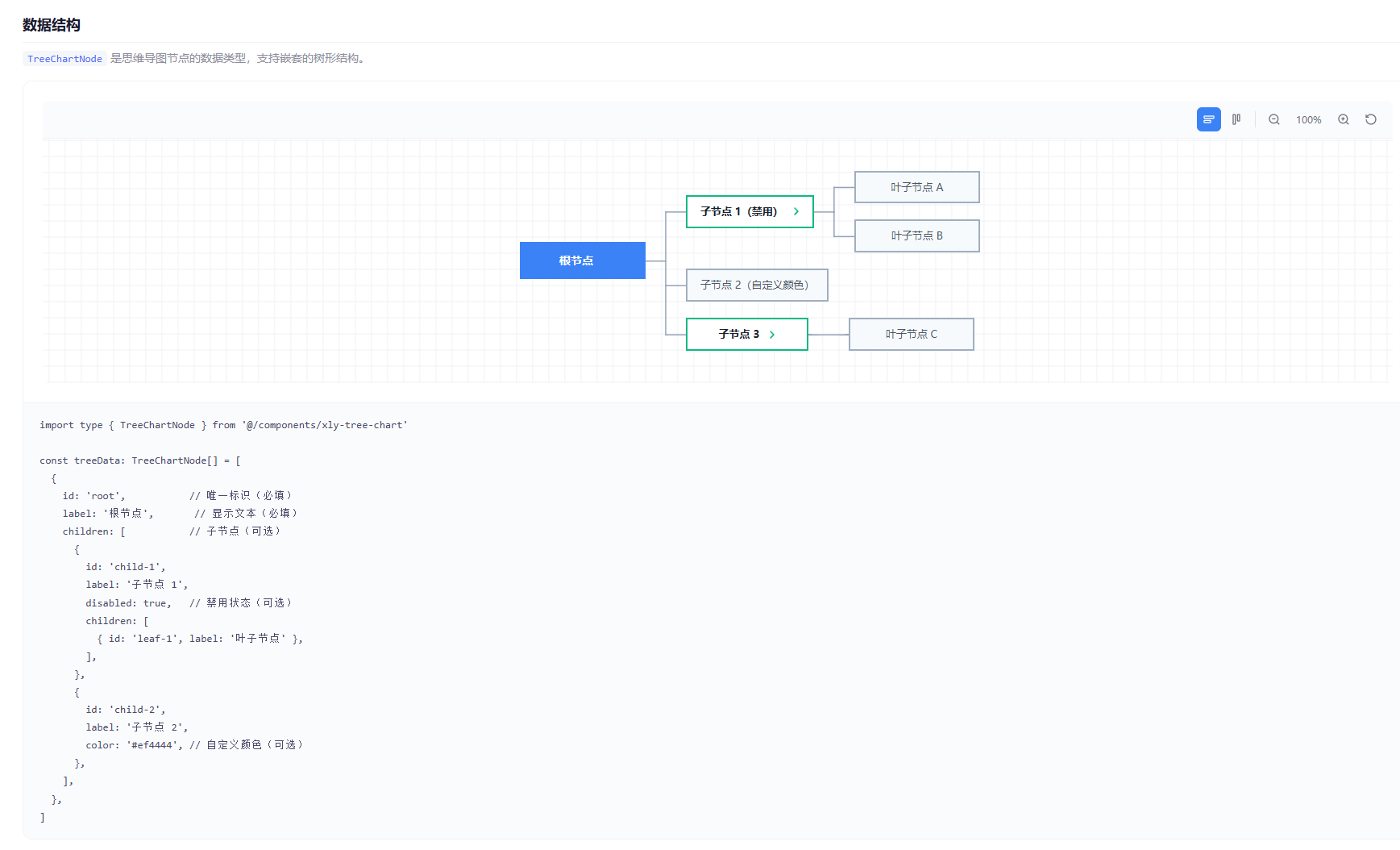Select the 子节点 2 (自定义颜色) node
This screenshot has width=1400, height=850.
pos(756,285)
